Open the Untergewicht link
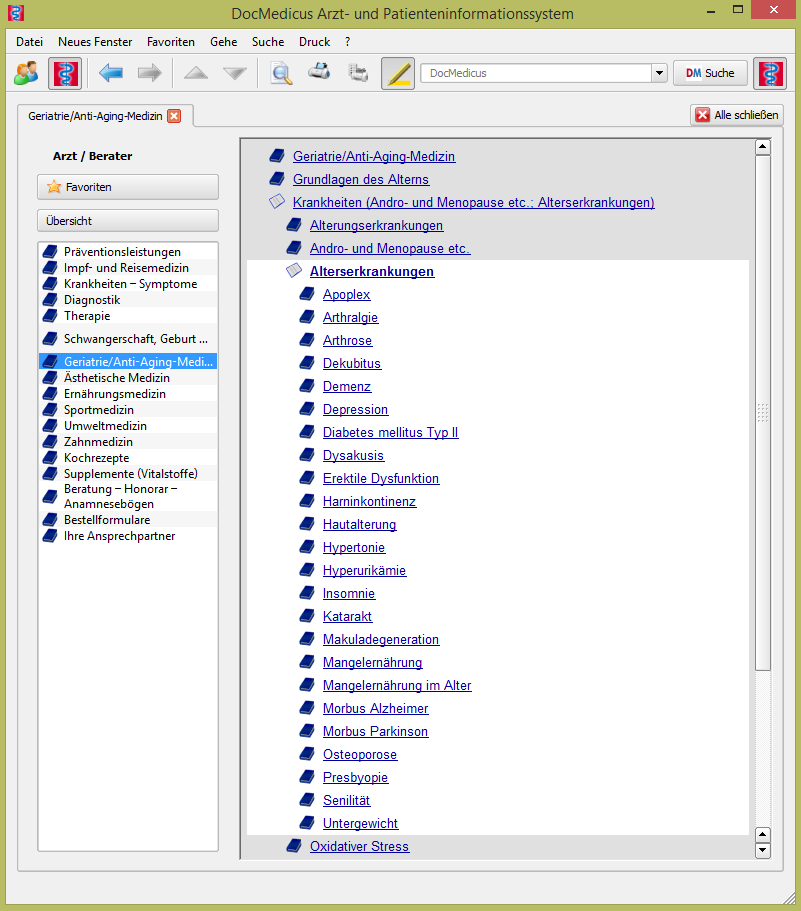Viewport: 801px width, 911px height. [x=360, y=823]
